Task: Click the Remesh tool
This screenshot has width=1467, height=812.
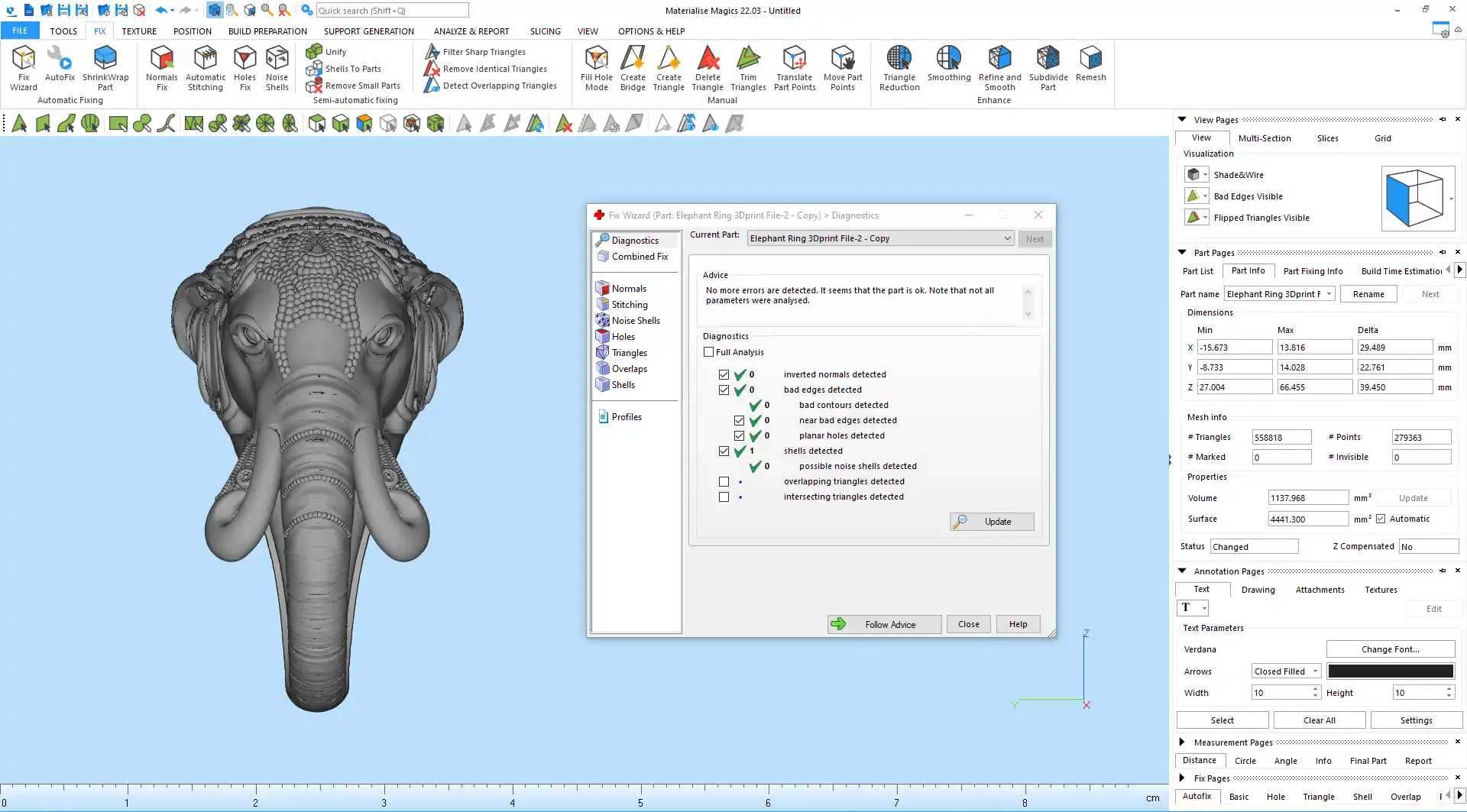Action: pyautogui.click(x=1091, y=63)
